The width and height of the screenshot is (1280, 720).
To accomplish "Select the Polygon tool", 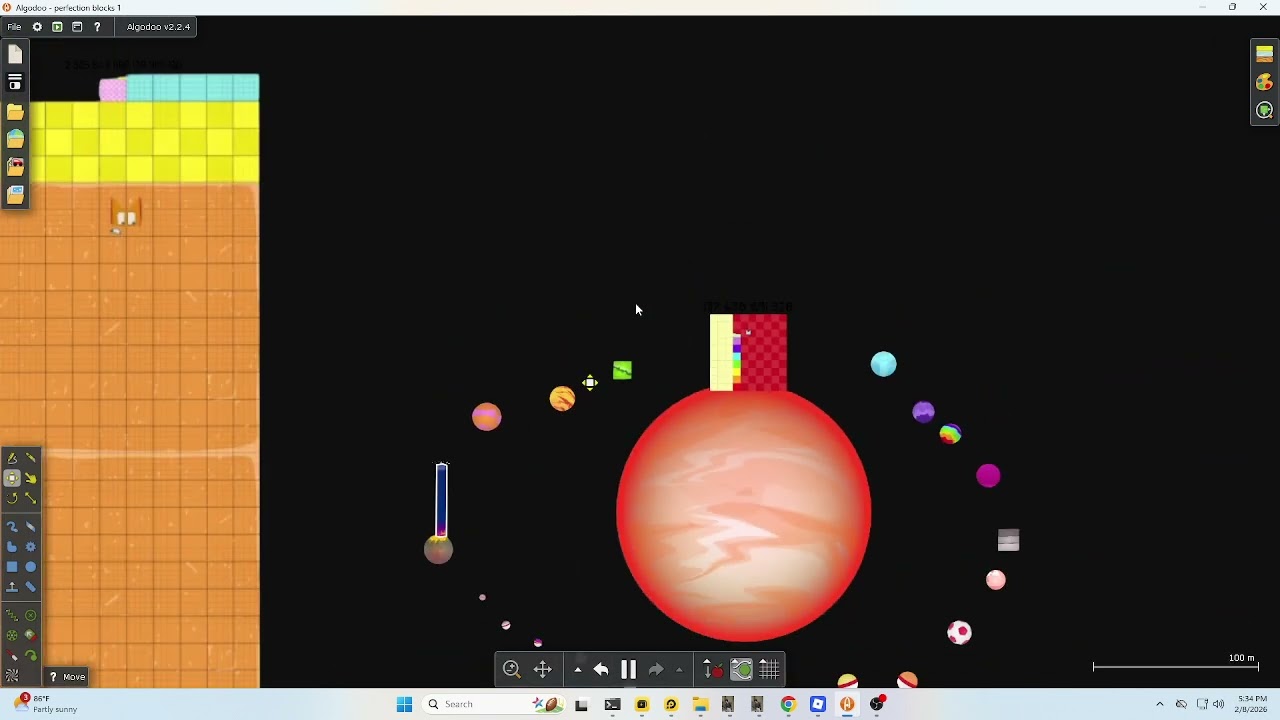I will [12, 547].
